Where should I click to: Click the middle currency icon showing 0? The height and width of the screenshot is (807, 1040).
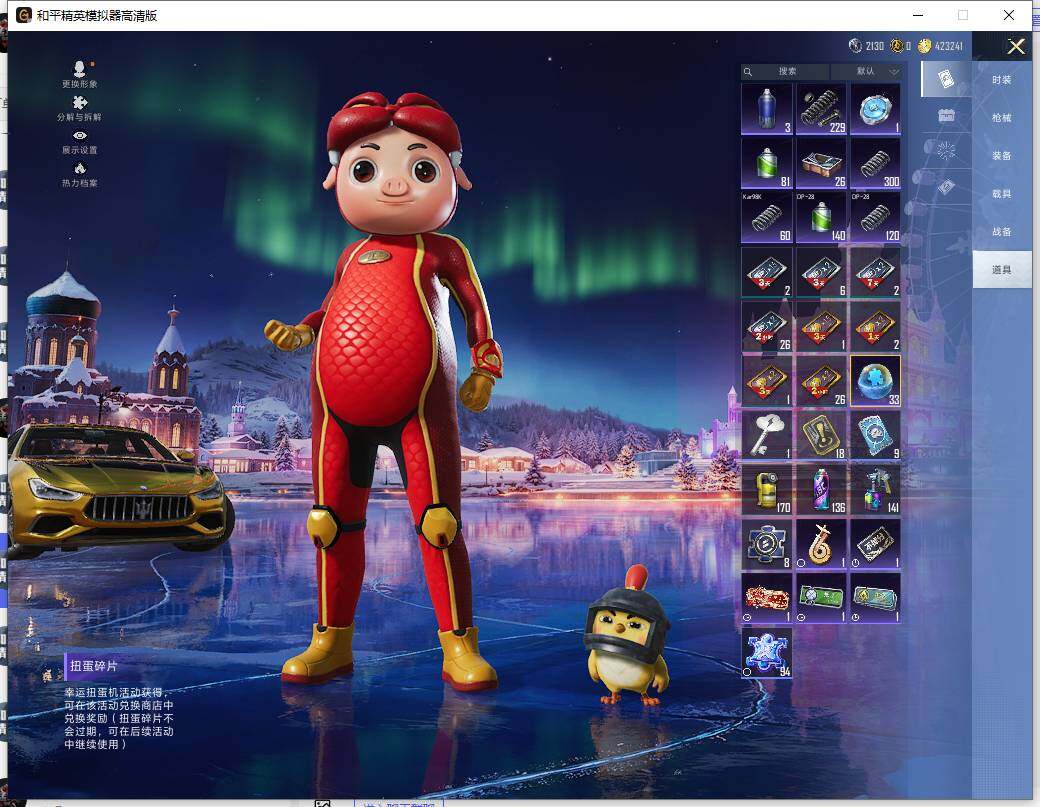(896, 46)
